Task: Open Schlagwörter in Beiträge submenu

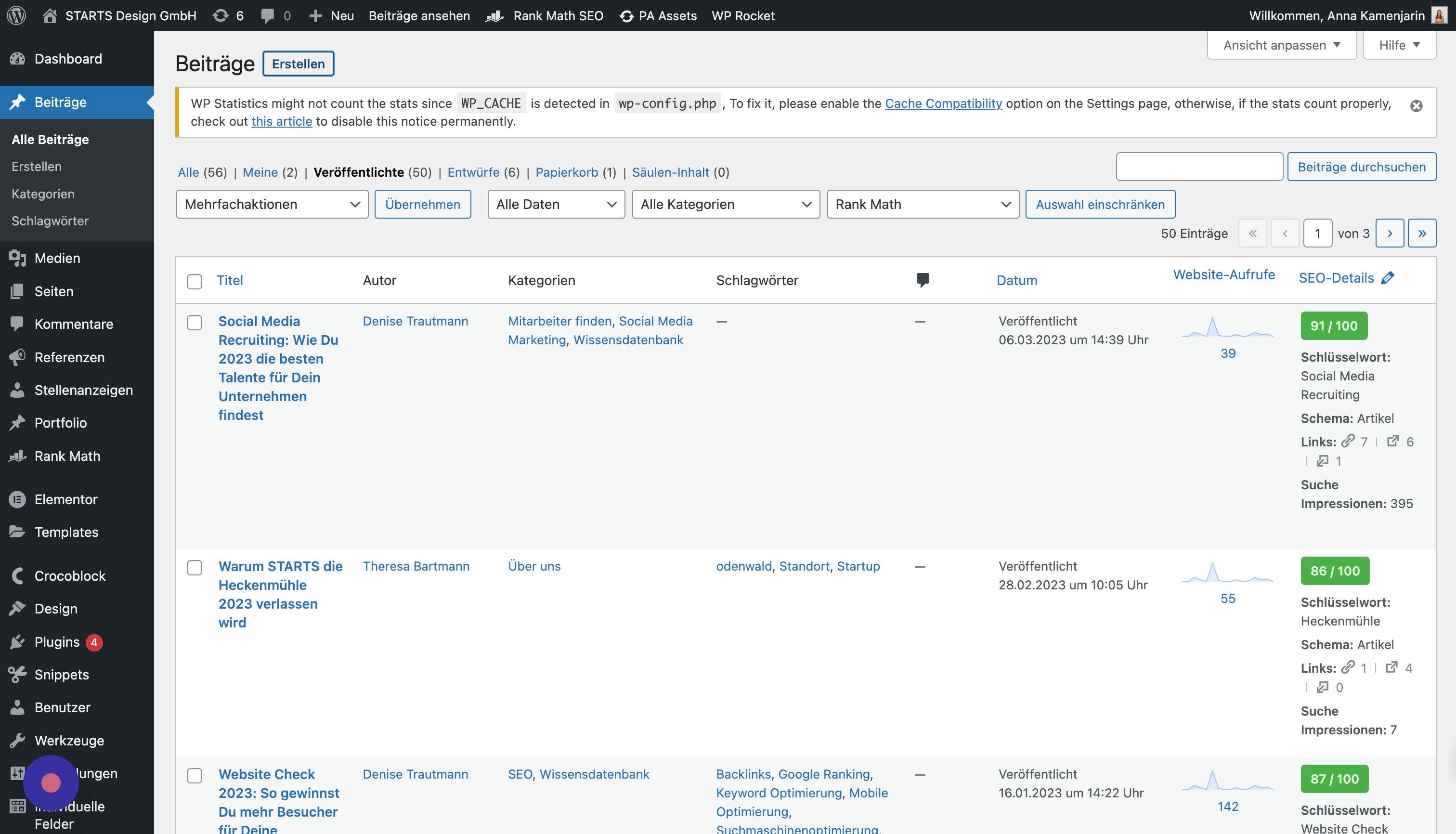Action: [x=50, y=221]
